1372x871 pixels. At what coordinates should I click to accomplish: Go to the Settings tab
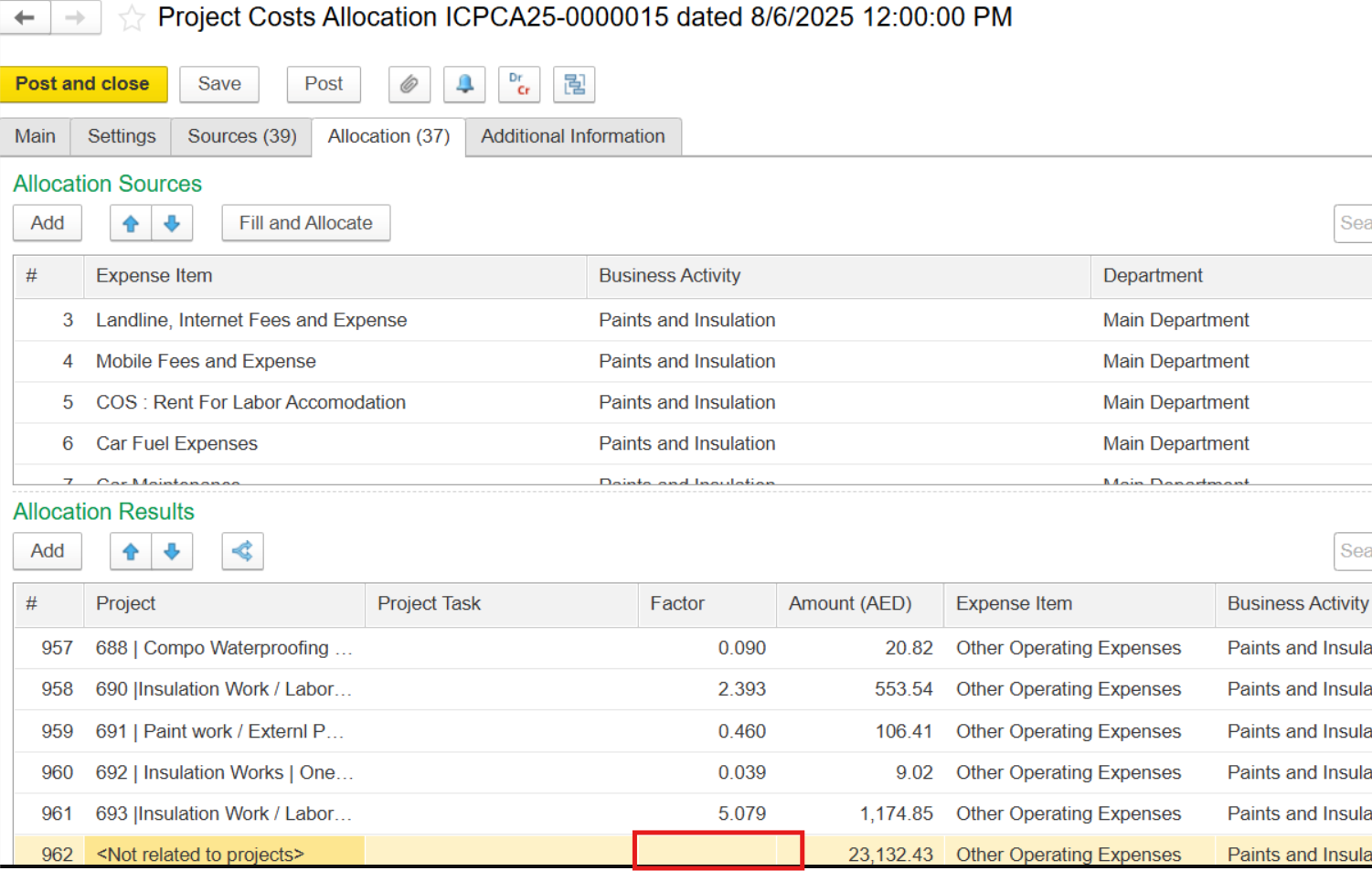pyautogui.click(x=122, y=136)
